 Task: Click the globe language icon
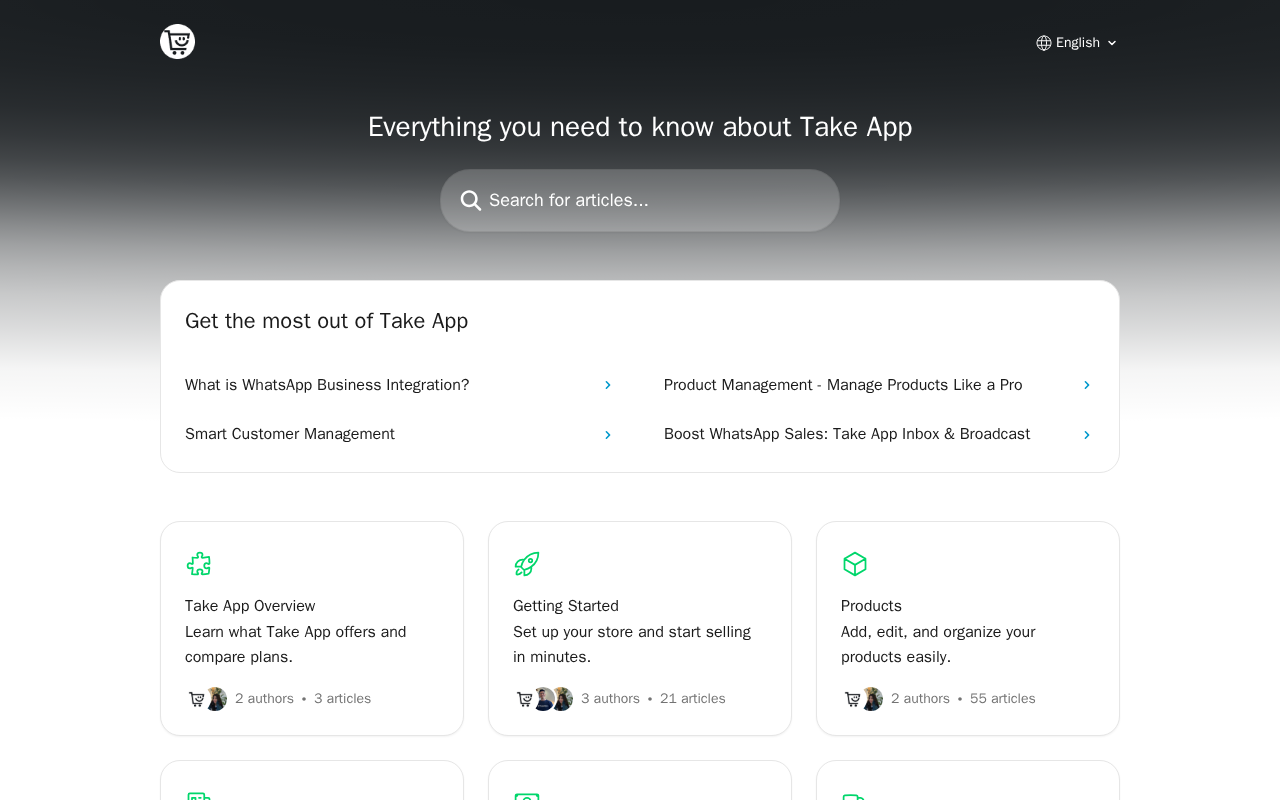click(x=1044, y=43)
